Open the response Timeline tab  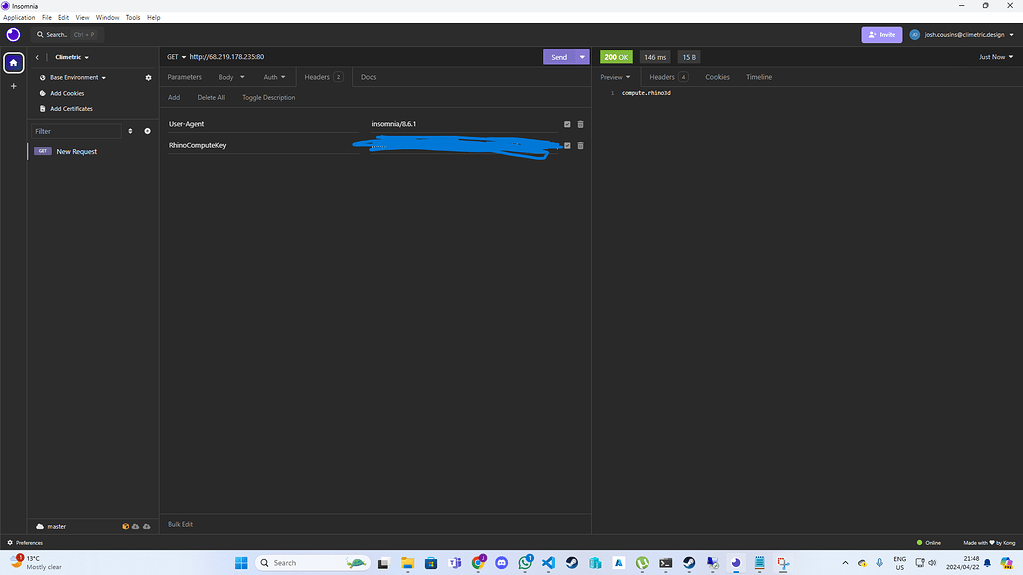(759, 77)
